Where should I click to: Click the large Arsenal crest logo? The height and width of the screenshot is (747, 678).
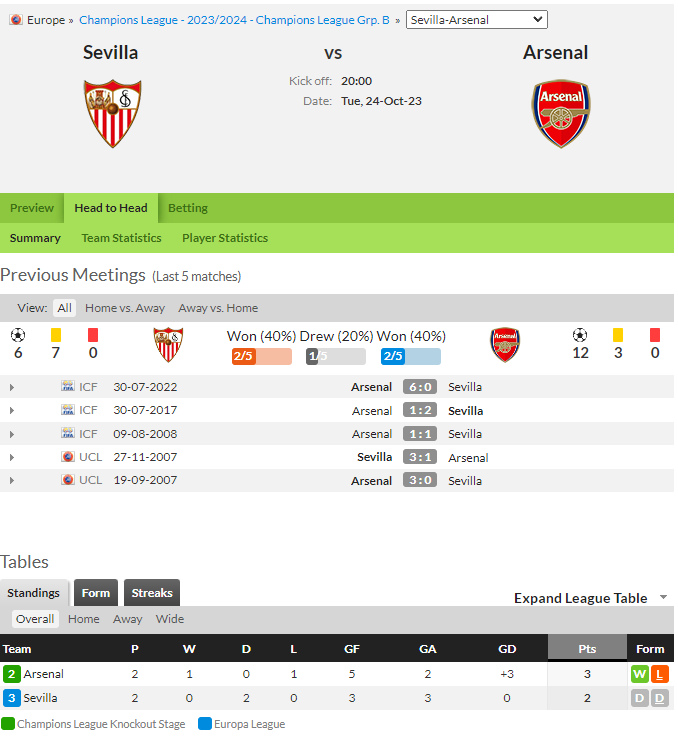561,113
